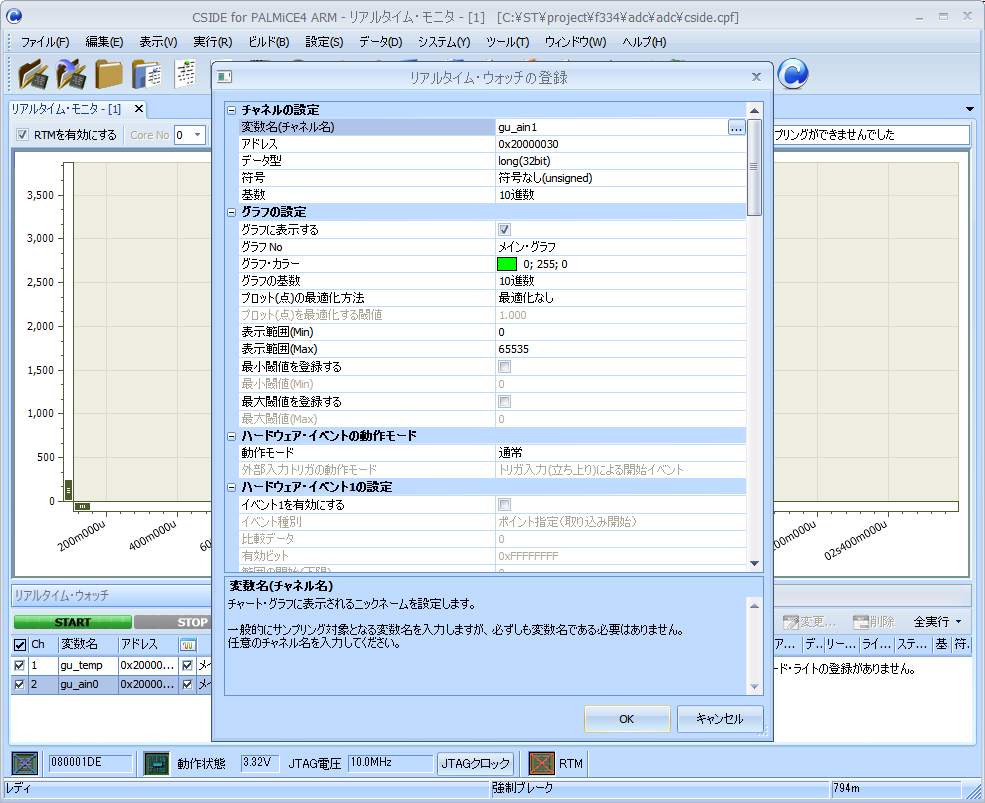Toggle graph display checkbox for gu_ain0 row

click(x=187, y=685)
